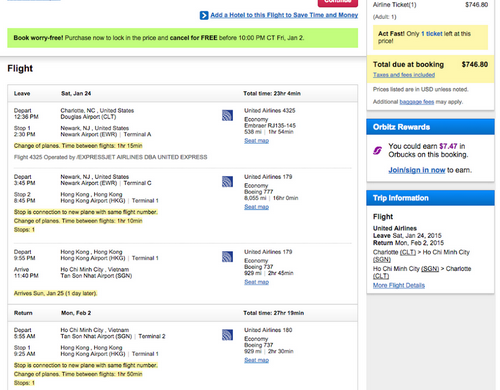
Task: Click the purple Orbitz Rewards swirl icon
Action: [377, 151]
